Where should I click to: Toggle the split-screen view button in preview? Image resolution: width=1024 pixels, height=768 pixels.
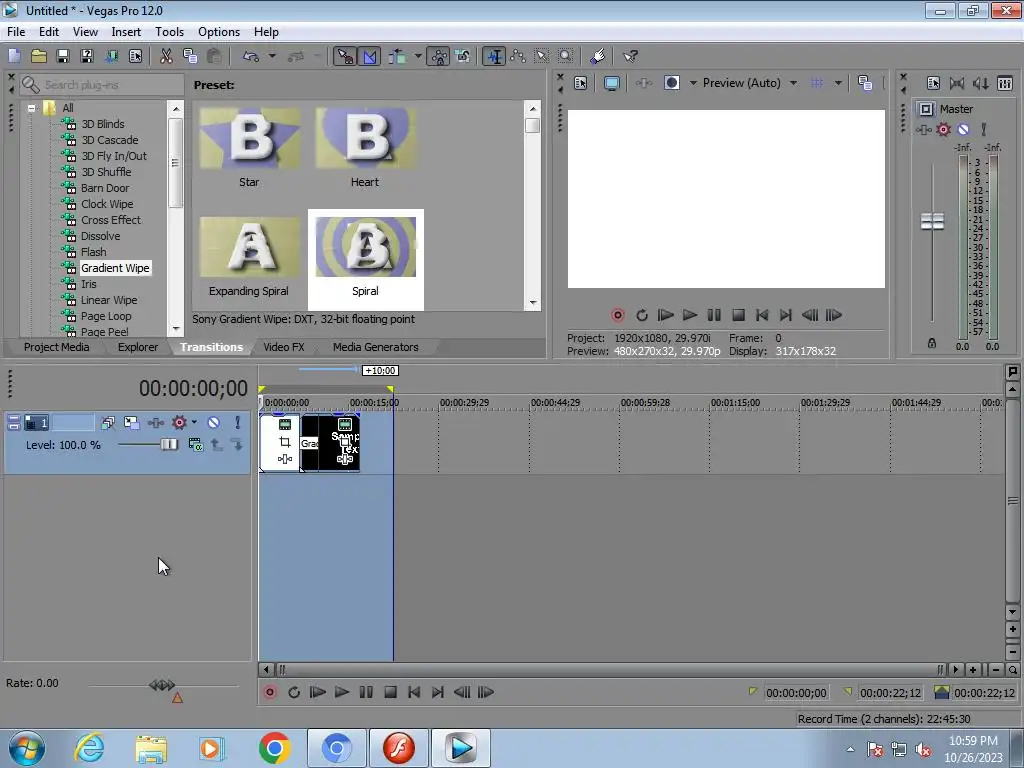(671, 83)
